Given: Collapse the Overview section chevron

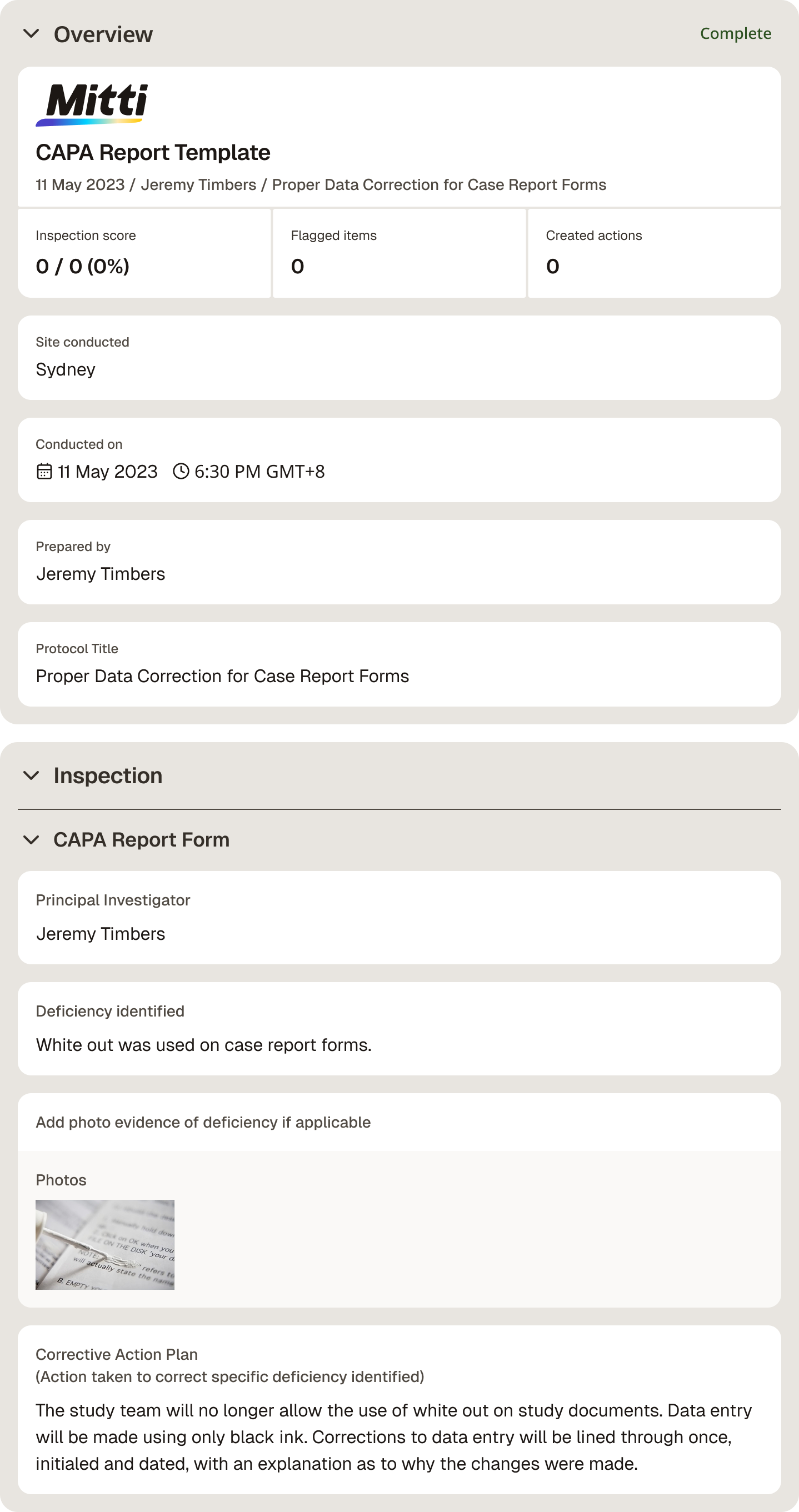Looking at the screenshot, I should 31,34.
